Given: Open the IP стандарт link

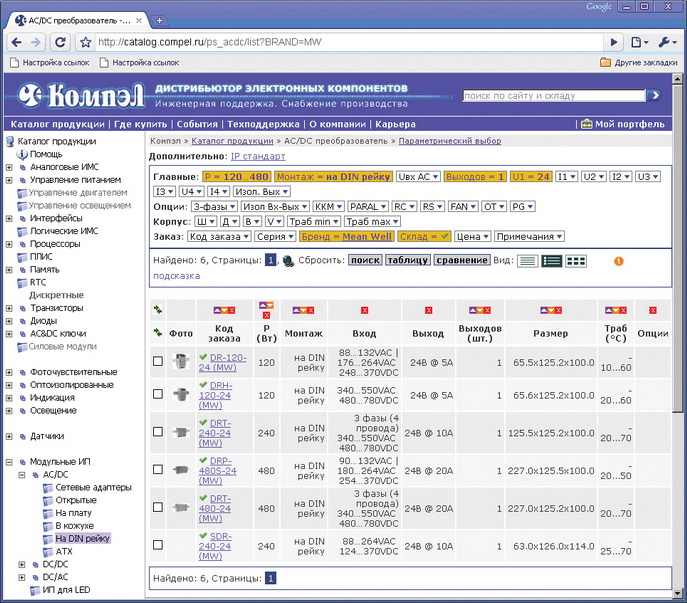Looking at the screenshot, I should click(258, 156).
